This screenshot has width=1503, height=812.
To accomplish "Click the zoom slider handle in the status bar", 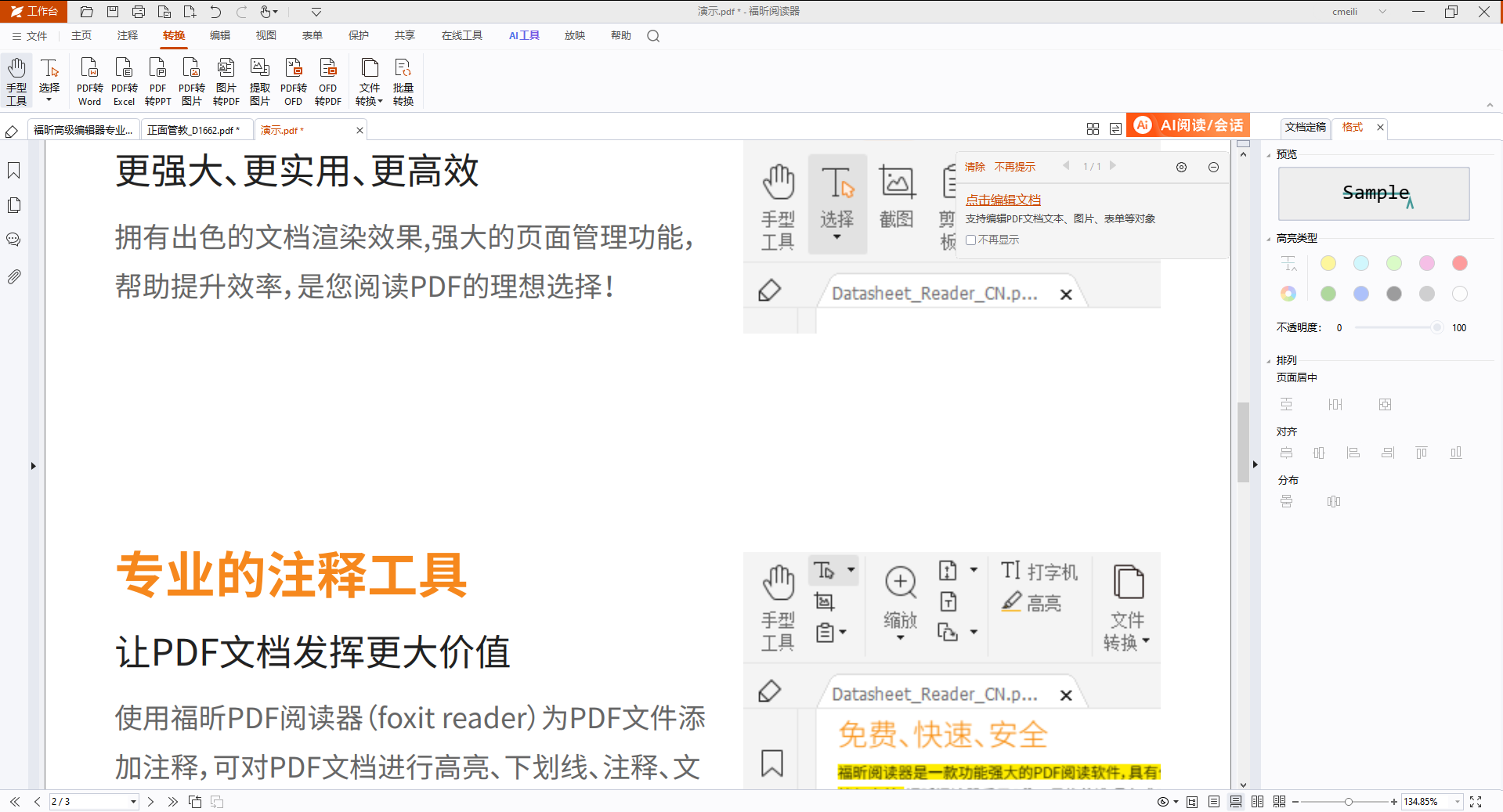I will (1348, 802).
